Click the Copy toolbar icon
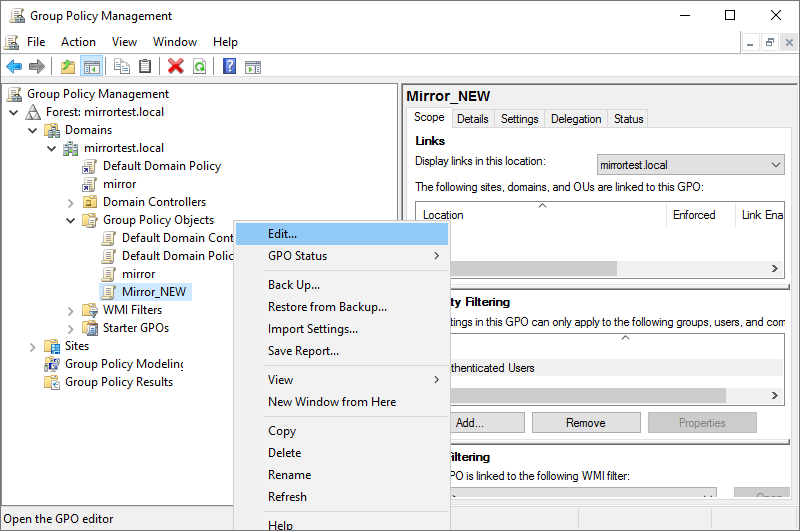This screenshot has height=531, width=800. 121,66
